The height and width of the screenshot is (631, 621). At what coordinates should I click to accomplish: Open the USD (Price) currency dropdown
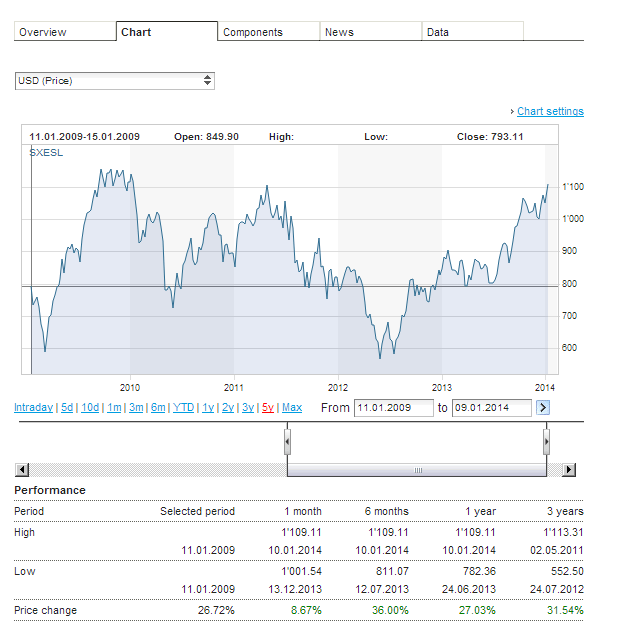tap(115, 81)
